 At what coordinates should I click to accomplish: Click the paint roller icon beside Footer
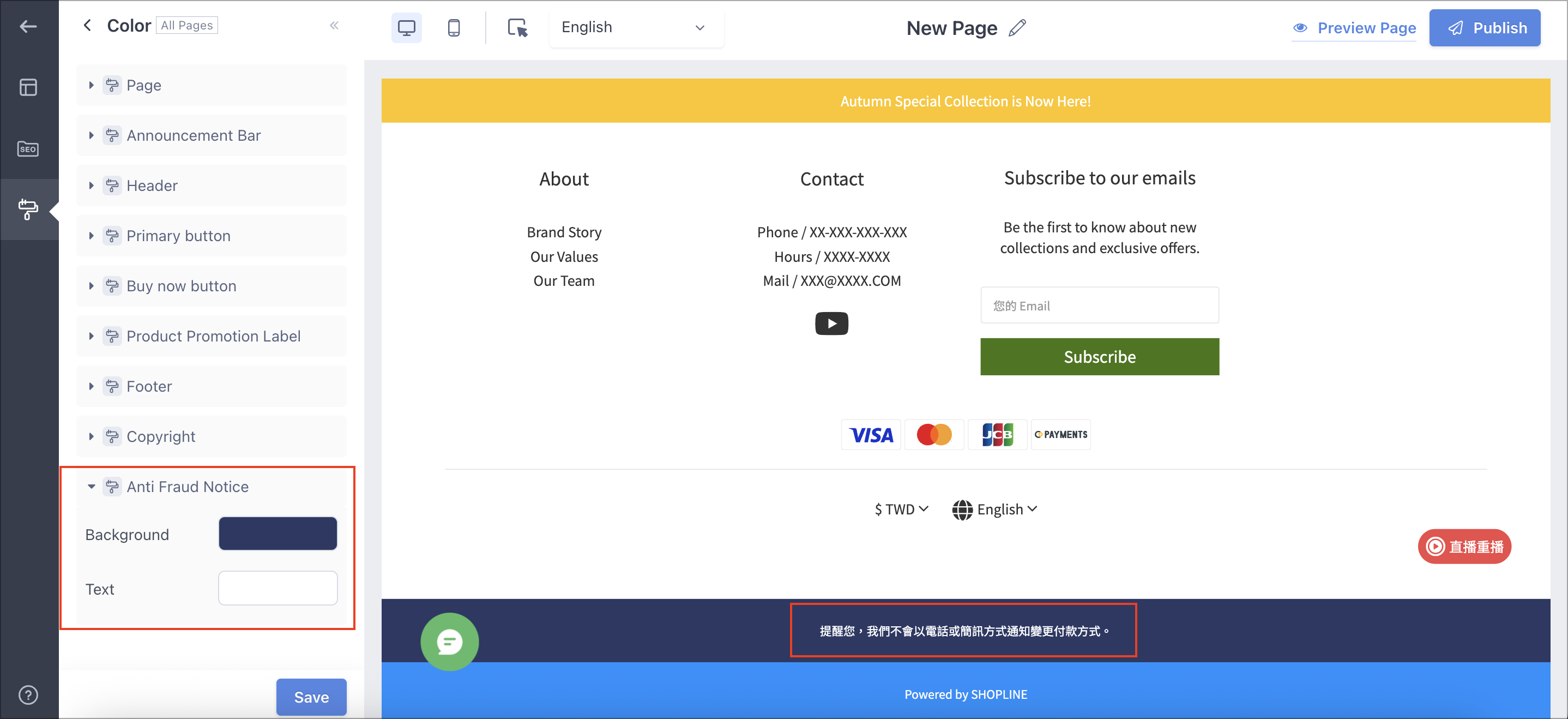tap(112, 386)
